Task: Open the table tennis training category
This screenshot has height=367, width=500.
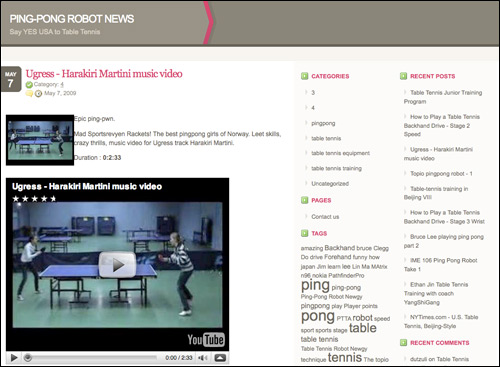Action: (336, 169)
